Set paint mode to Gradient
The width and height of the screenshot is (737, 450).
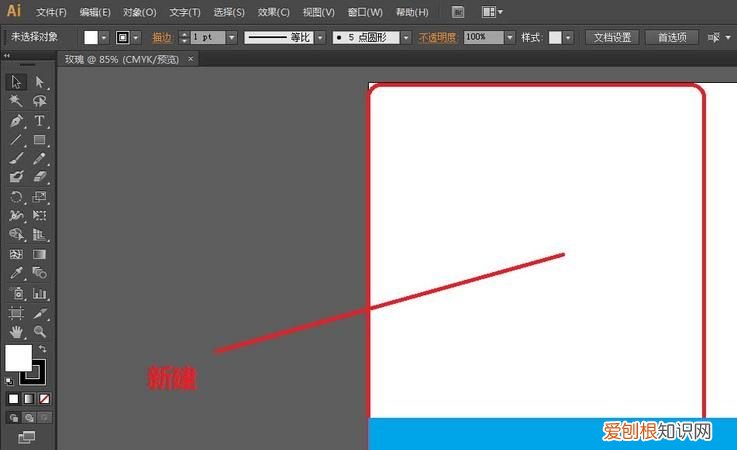(x=29, y=399)
